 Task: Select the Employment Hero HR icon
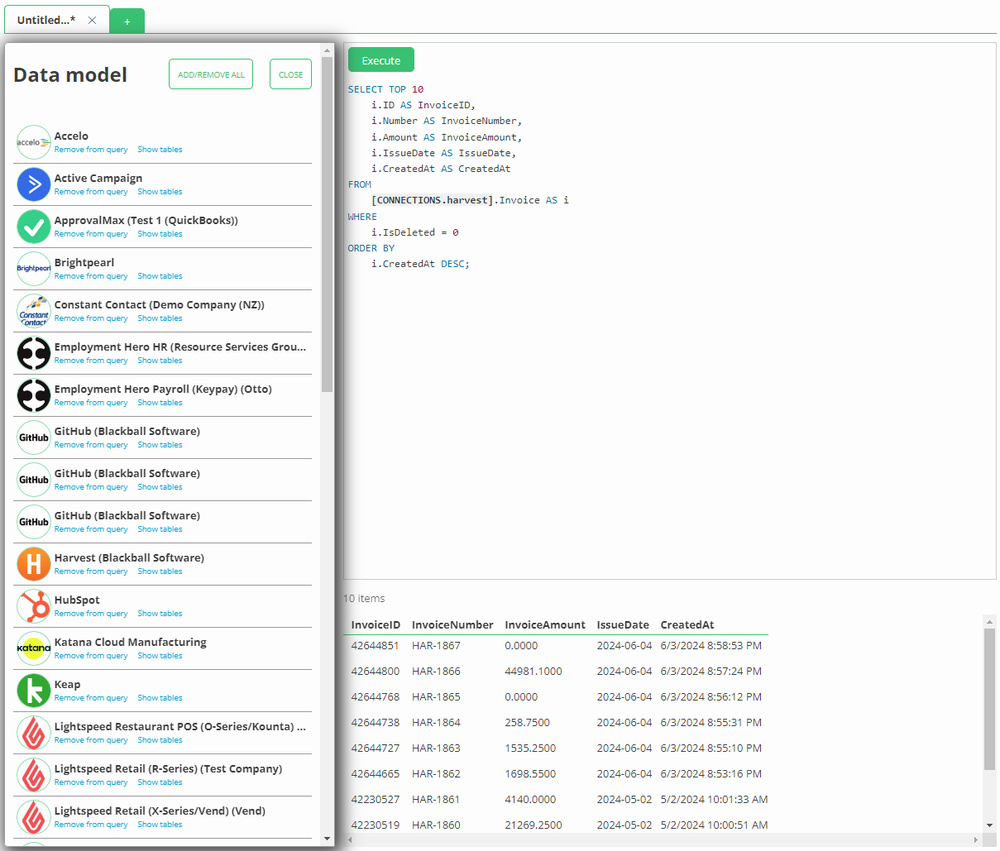point(33,353)
